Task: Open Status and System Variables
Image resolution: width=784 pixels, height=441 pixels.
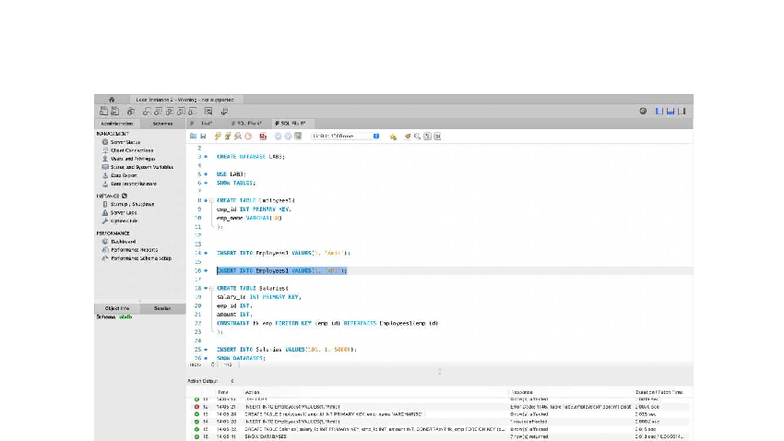Action: [138, 167]
